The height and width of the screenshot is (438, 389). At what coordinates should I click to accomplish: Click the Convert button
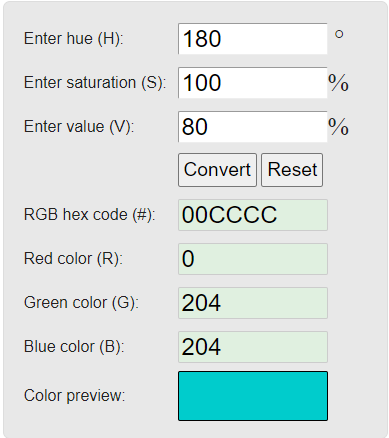click(x=217, y=170)
